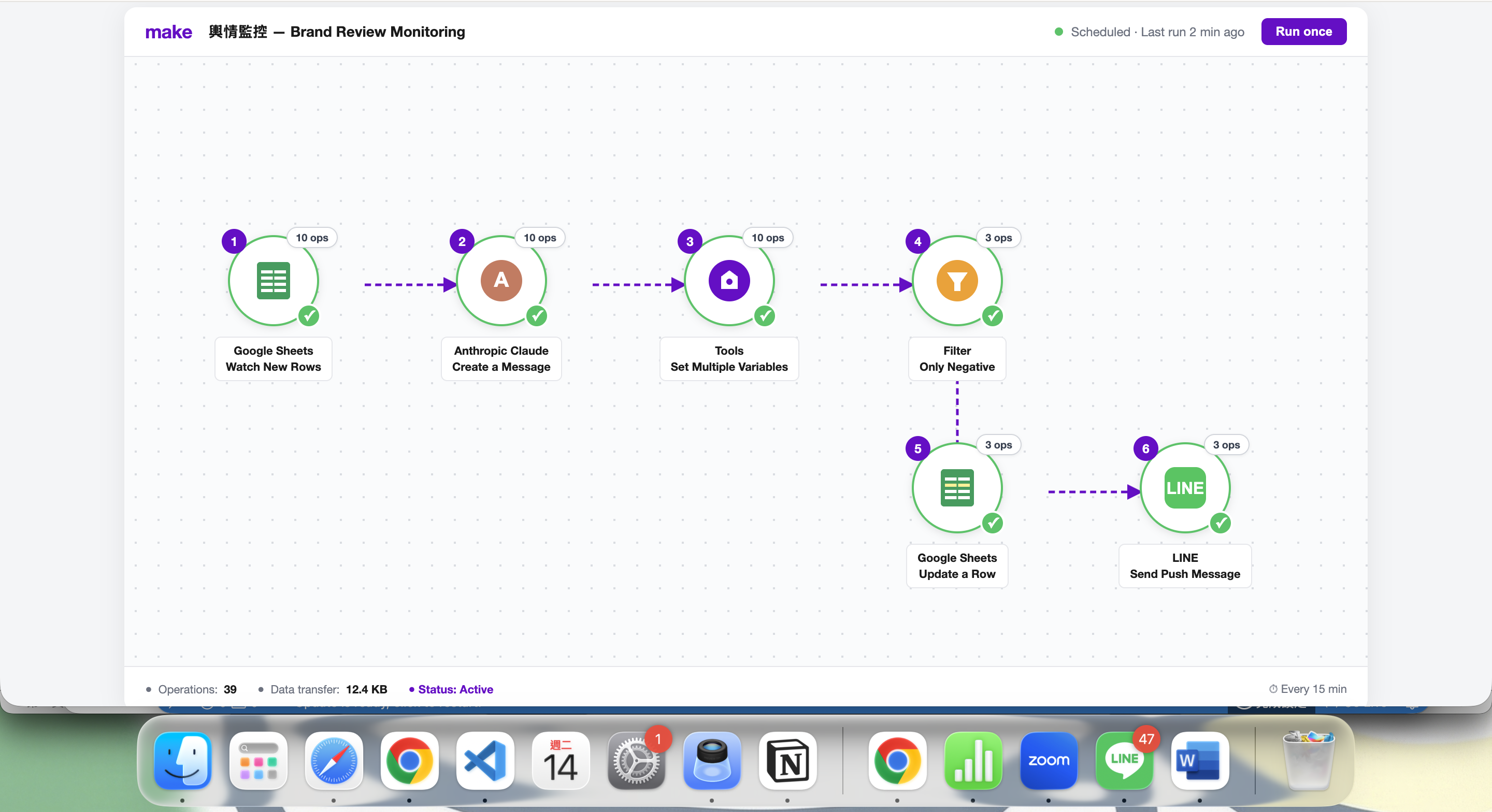Open System Settings from the Dock
Image resolution: width=1492 pixels, height=812 pixels.
coord(636,760)
